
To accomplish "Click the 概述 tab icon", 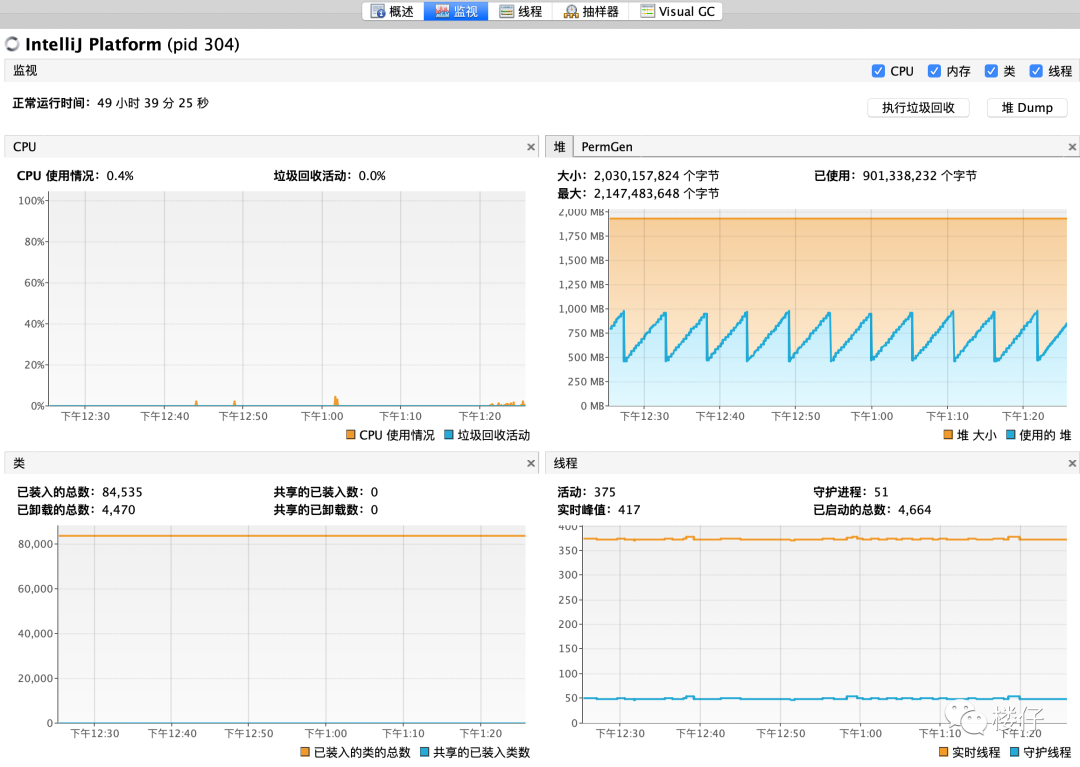I will coord(377,11).
